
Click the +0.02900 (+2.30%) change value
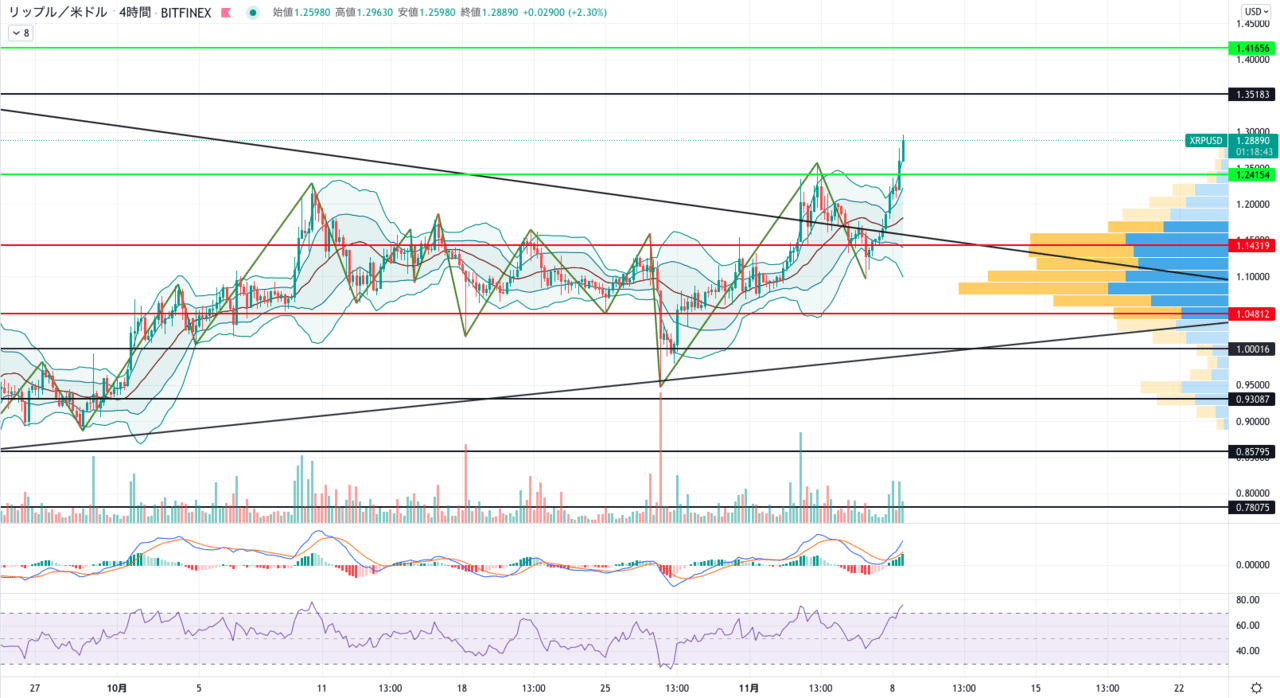[566, 13]
